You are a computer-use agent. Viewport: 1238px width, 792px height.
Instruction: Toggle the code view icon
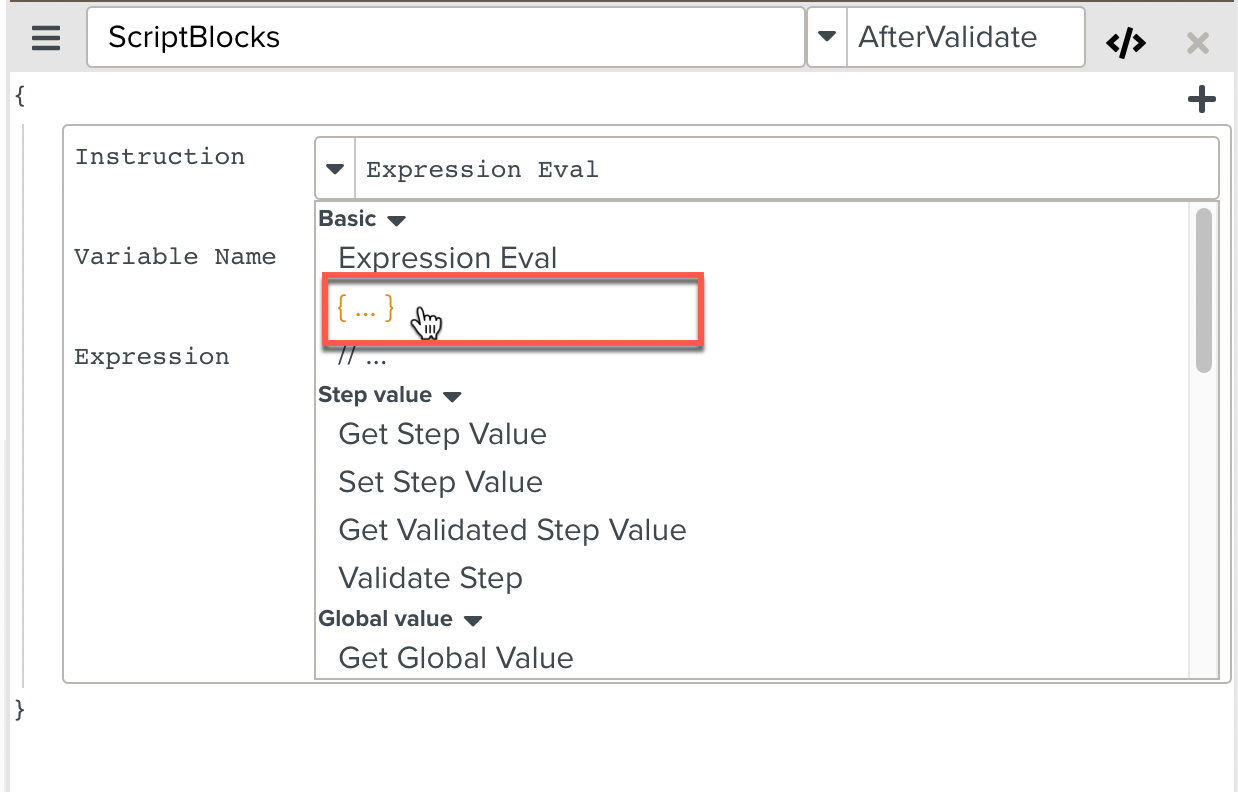coord(1126,42)
